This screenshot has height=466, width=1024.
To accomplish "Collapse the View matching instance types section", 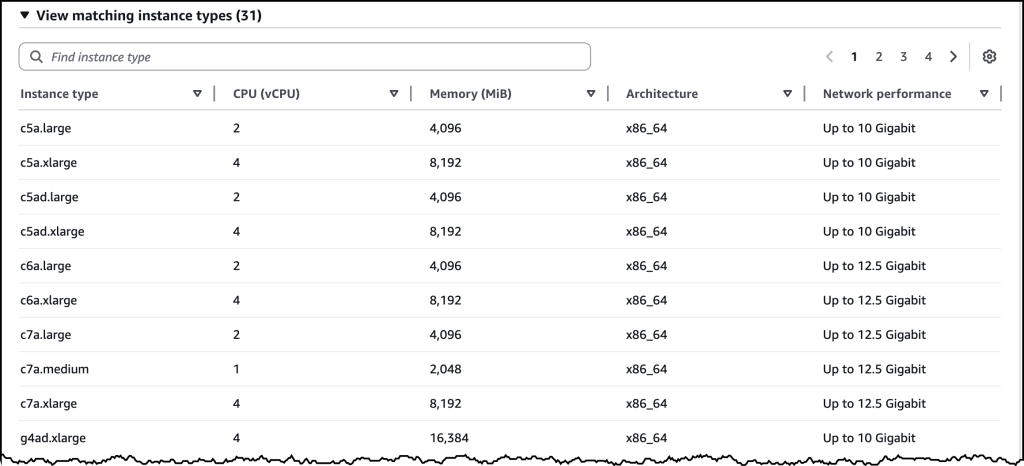I will coord(25,16).
